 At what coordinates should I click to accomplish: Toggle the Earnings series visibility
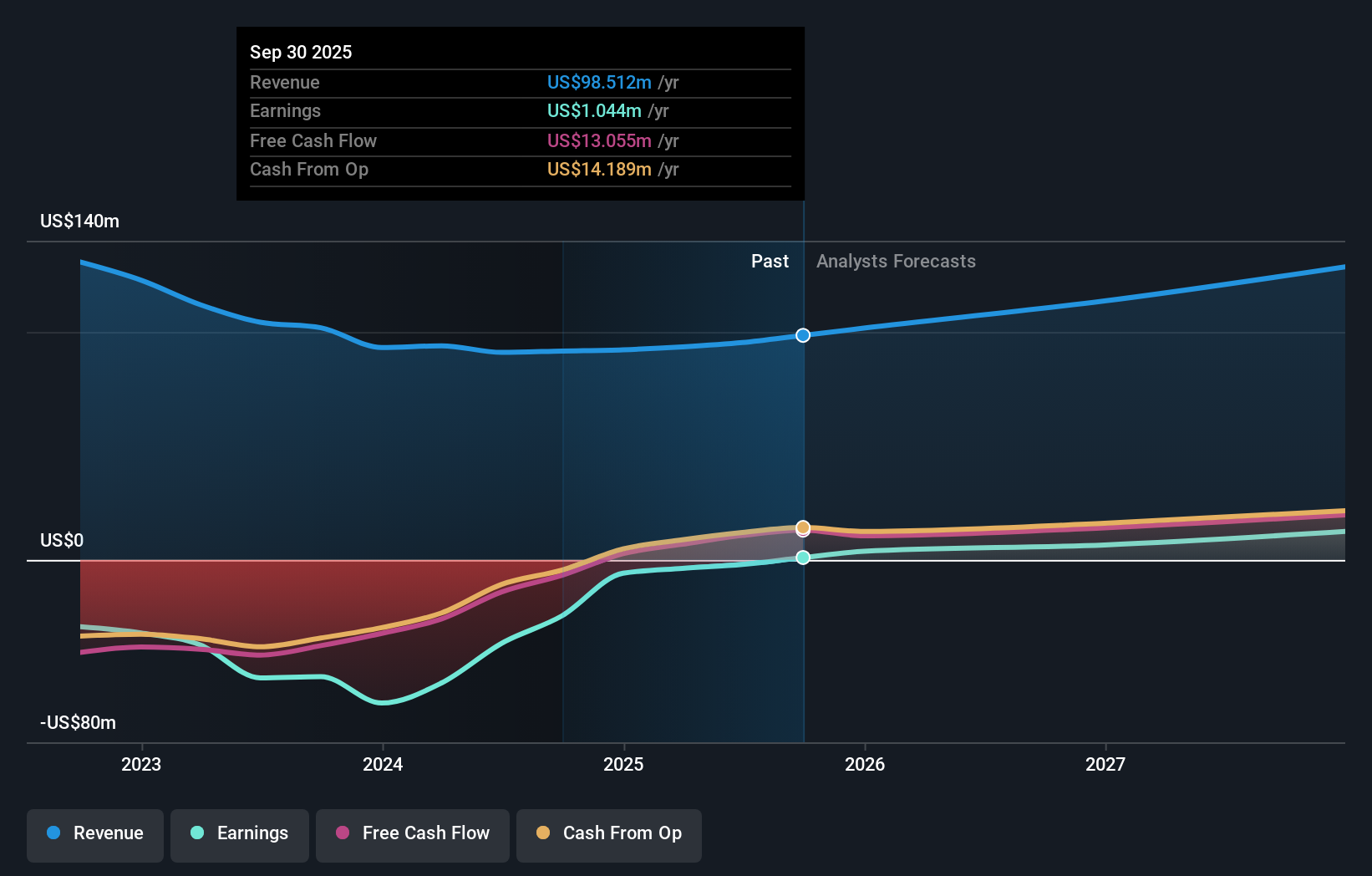click(239, 834)
